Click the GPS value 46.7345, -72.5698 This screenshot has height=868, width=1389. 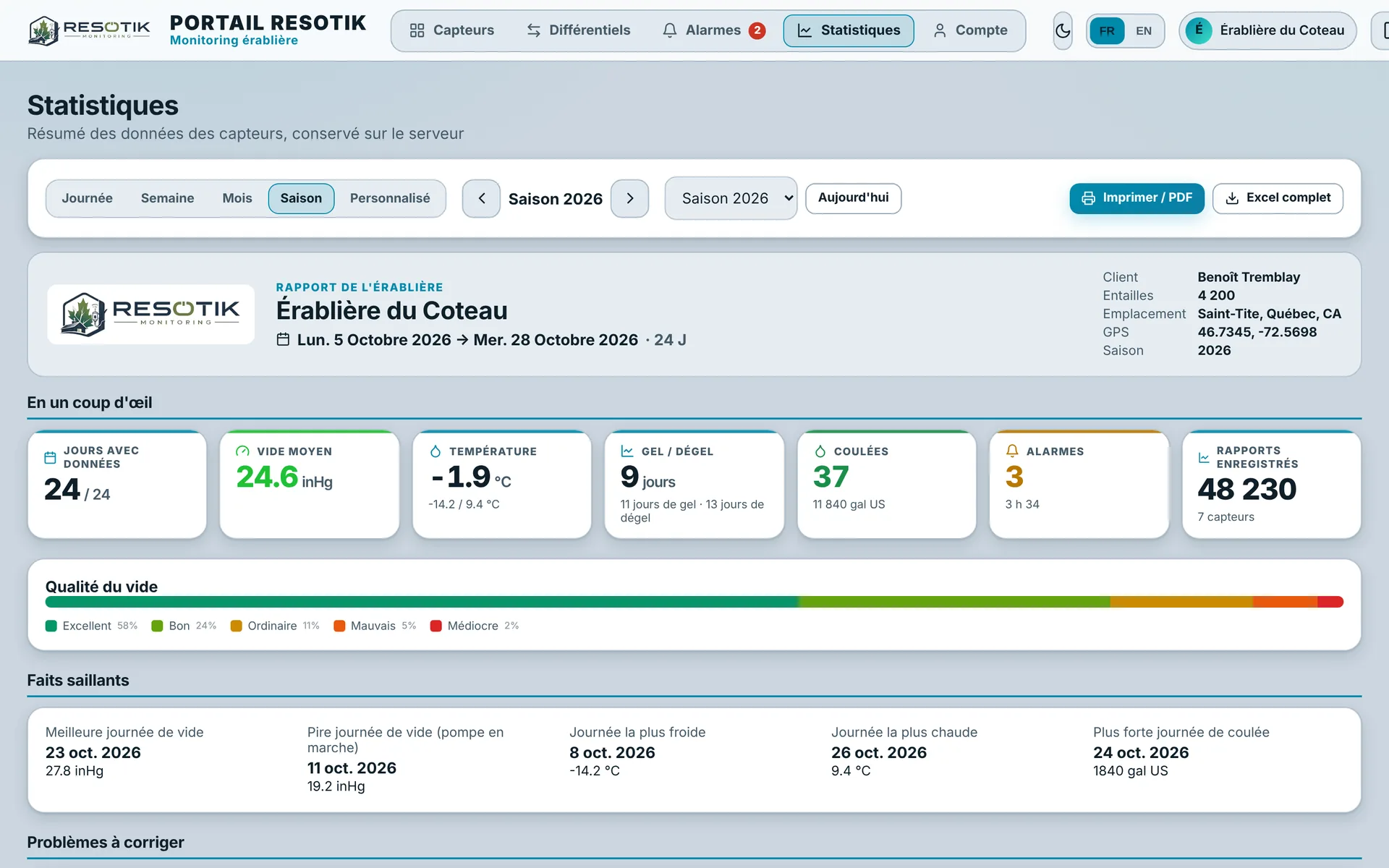(1257, 332)
